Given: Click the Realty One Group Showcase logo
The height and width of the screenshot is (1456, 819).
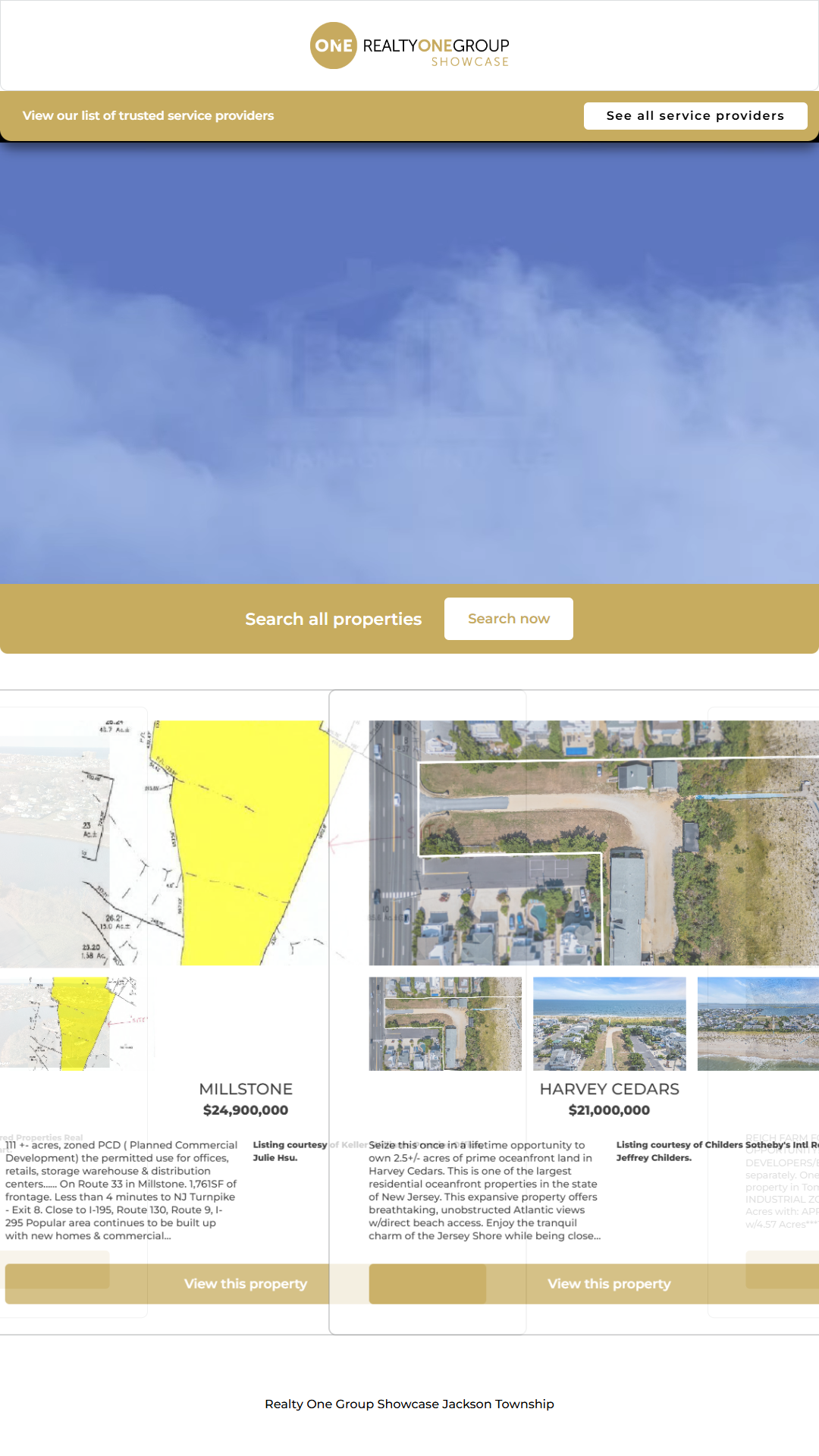Looking at the screenshot, I should 409,46.
